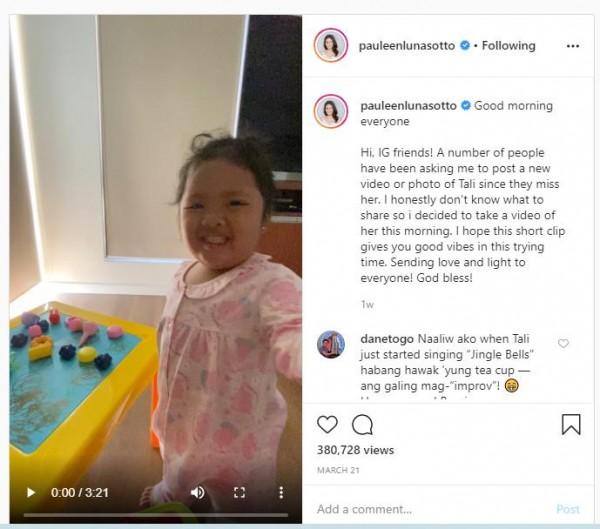The height and width of the screenshot is (529, 600).
Task: Open the three-dot post options menu
Action: [x=572, y=46]
